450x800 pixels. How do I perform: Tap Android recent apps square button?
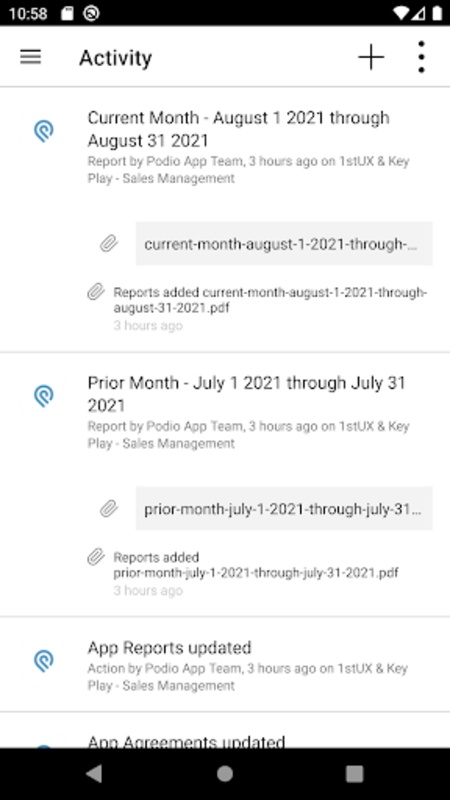click(355, 774)
